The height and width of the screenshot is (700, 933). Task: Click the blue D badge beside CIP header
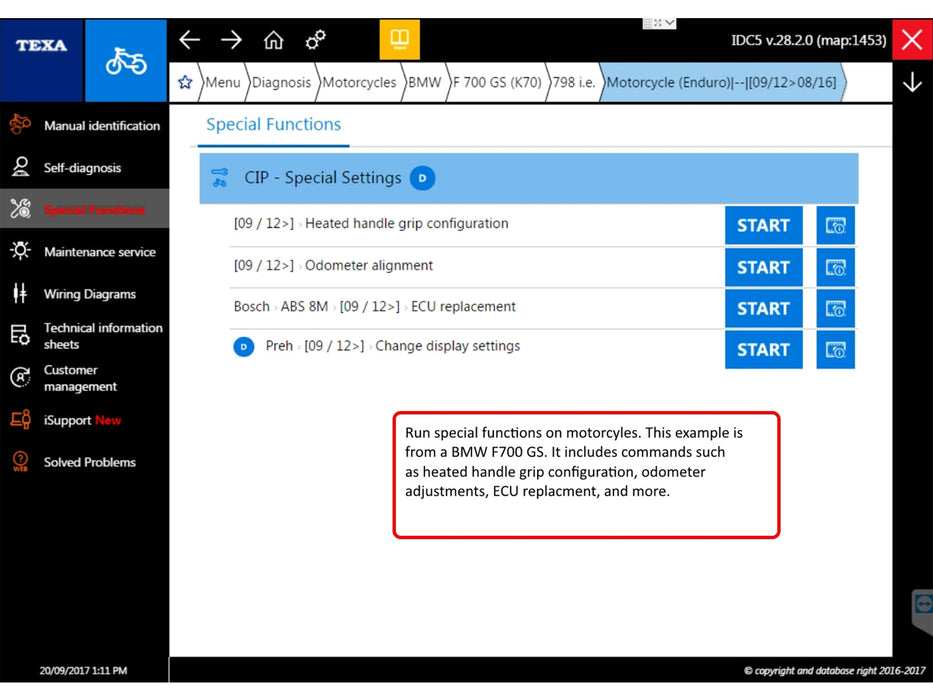click(422, 178)
